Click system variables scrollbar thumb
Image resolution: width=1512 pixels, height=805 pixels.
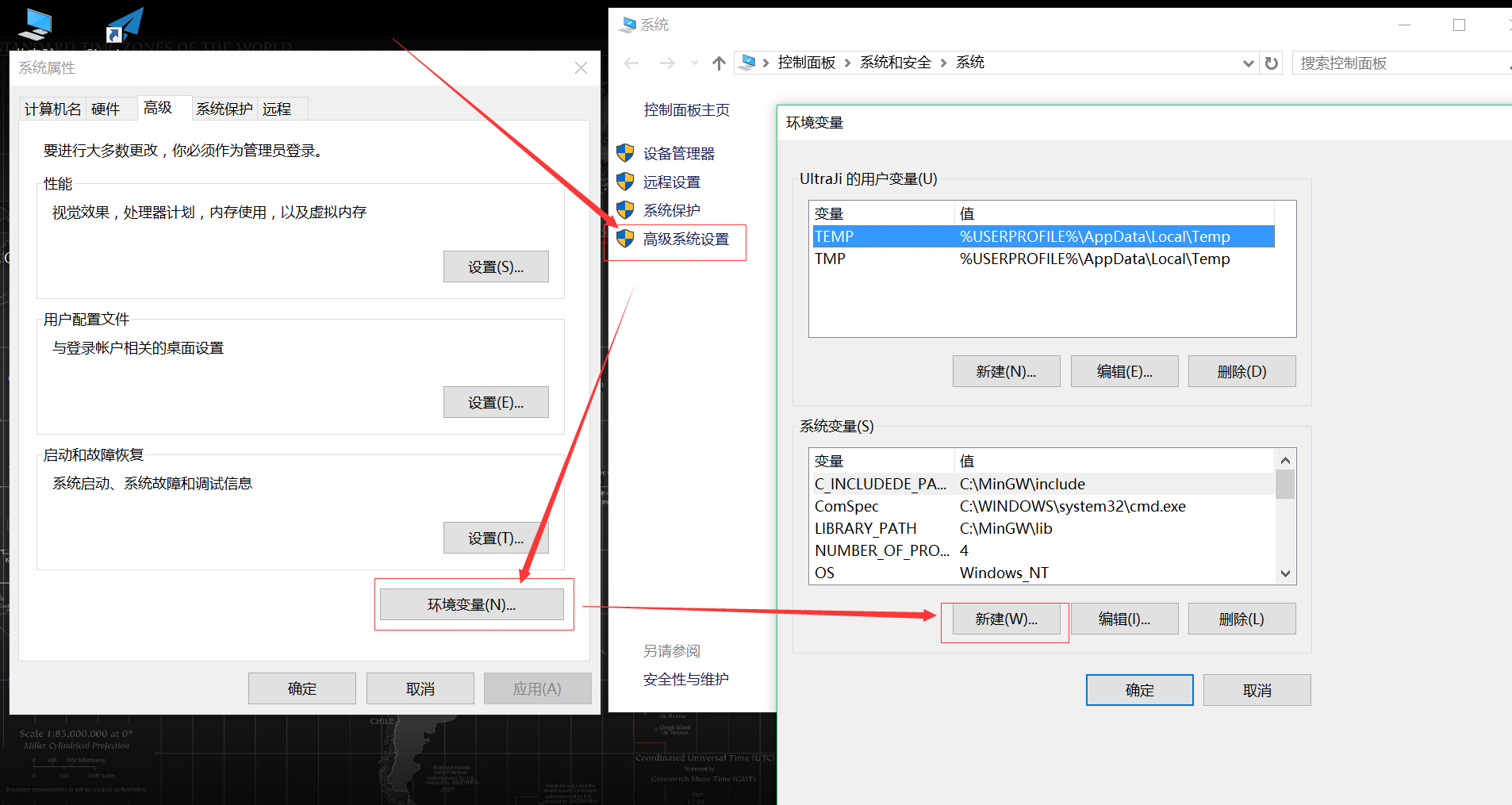[x=1285, y=484]
